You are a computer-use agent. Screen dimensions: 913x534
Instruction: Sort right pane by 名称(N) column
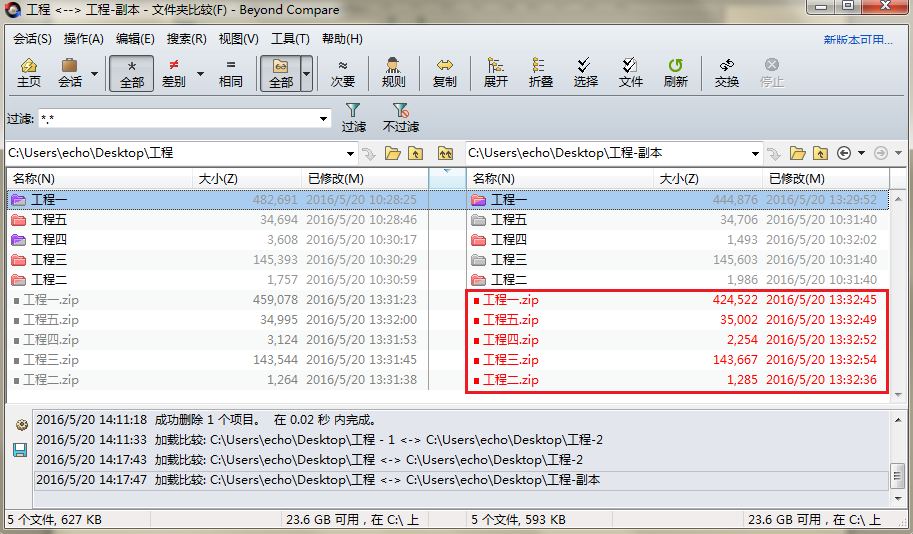click(560, 179)
